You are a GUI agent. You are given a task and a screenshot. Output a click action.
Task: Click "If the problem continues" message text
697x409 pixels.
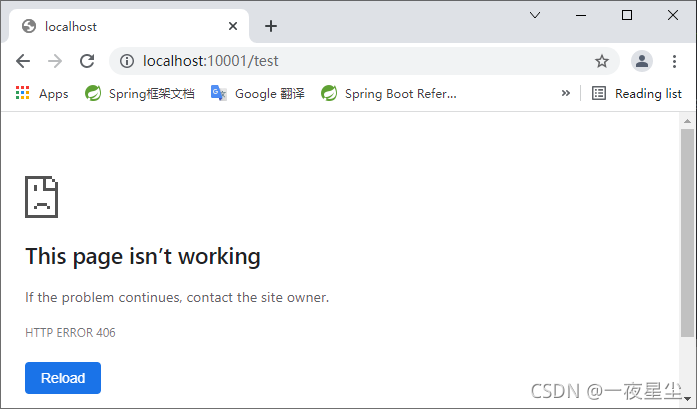coord(177,297)
